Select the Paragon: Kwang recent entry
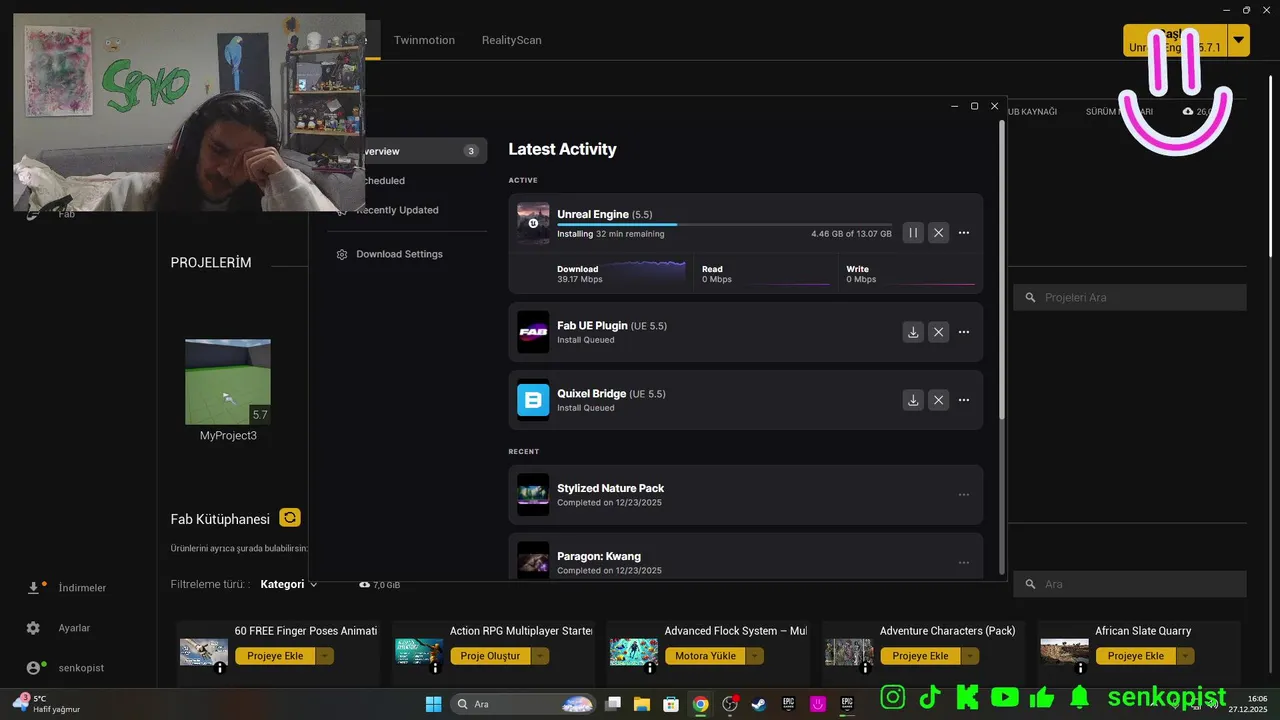 (x=745, y=558)
